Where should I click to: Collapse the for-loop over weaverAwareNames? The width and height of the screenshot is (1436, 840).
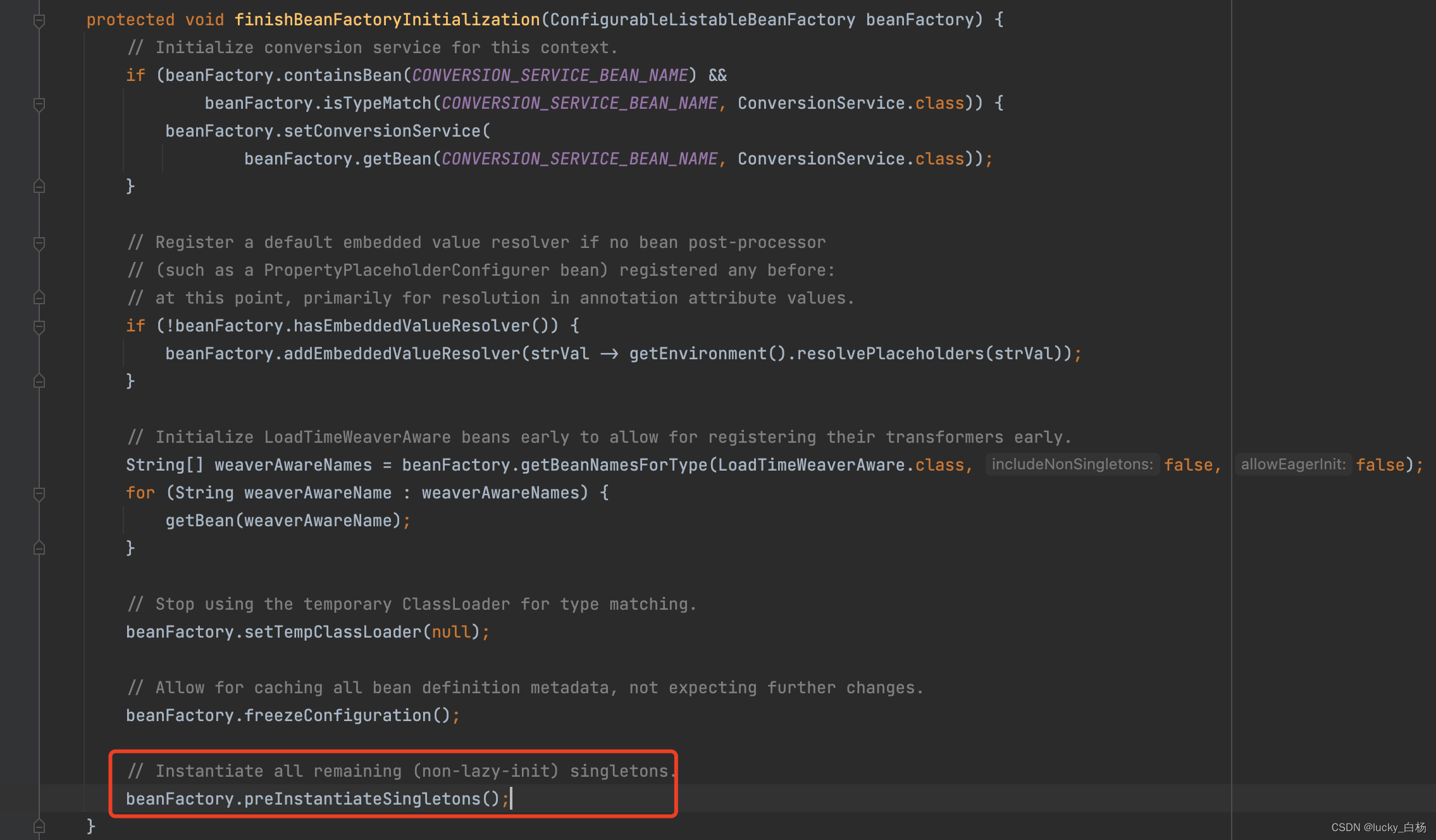[39, 494]
